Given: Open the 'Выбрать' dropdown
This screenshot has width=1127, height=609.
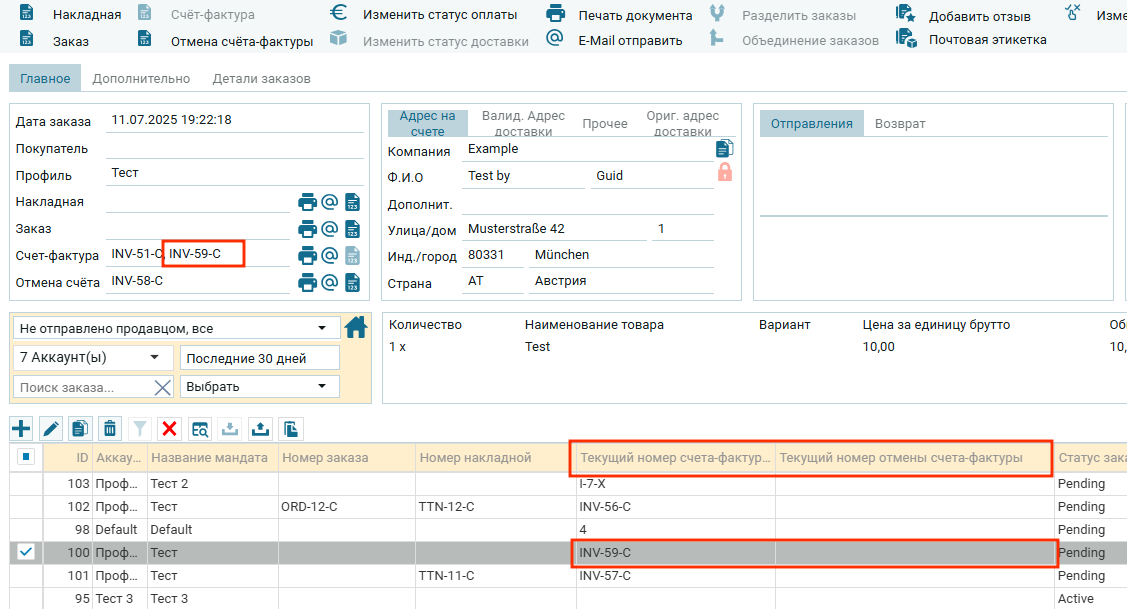Looking at the screenshot, I should 259,386.
